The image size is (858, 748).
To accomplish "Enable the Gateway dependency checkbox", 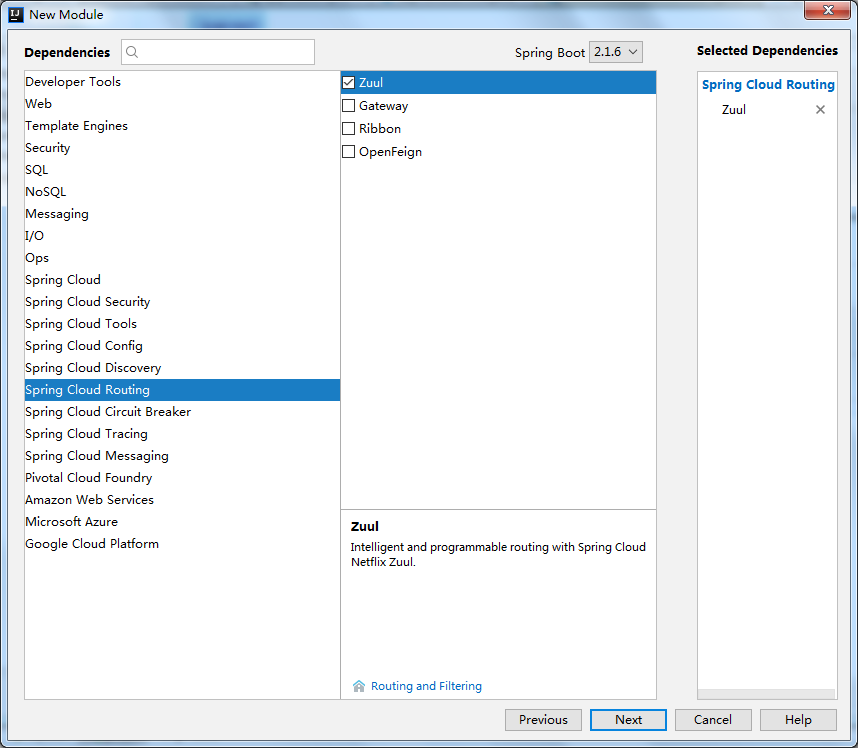I will (x=349, y=106).
